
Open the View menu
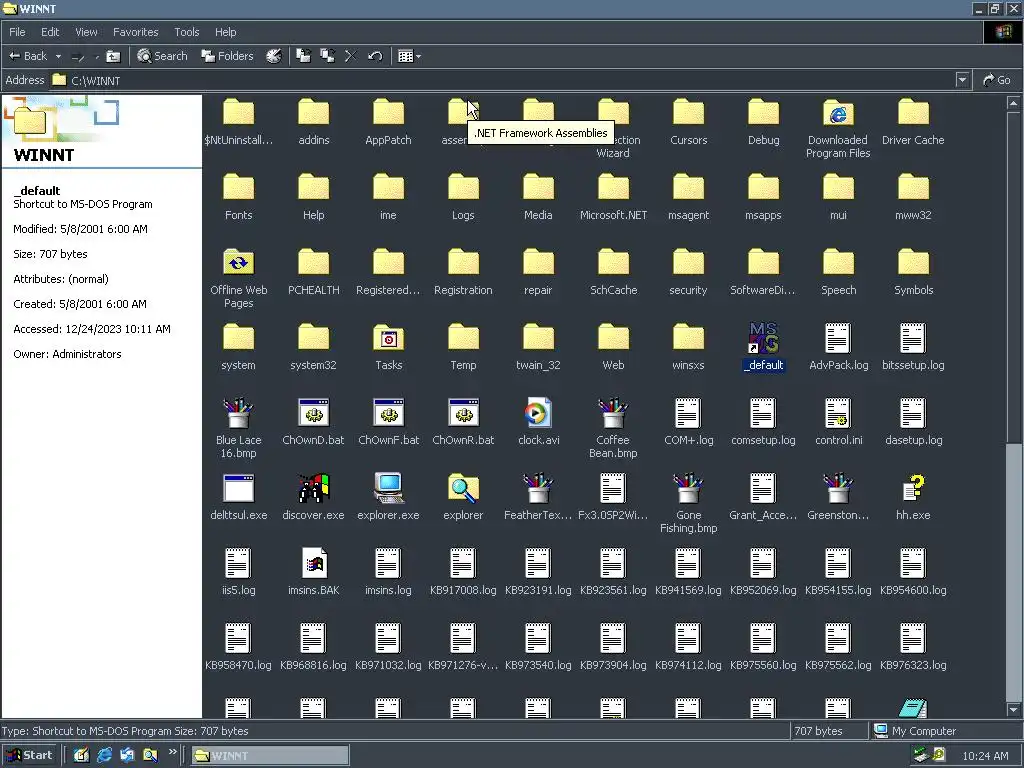click(x=86, y=32)
